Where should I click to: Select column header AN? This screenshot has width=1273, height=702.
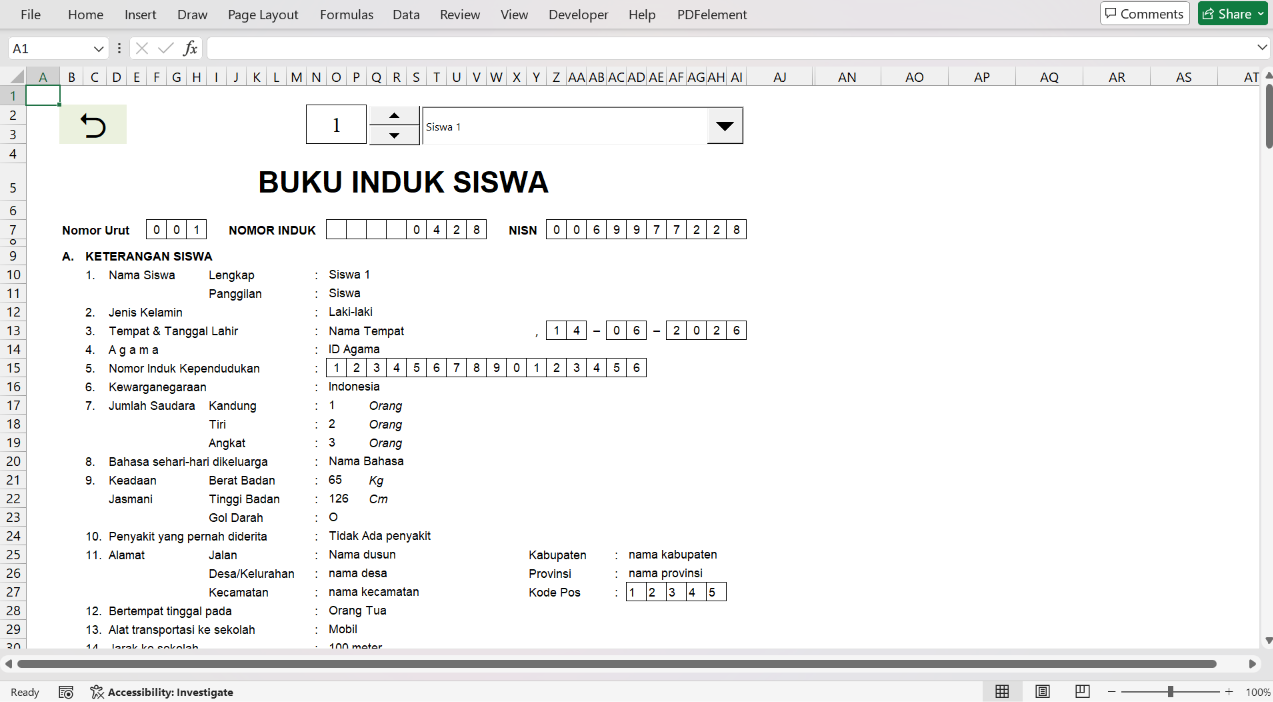point(847,77)
